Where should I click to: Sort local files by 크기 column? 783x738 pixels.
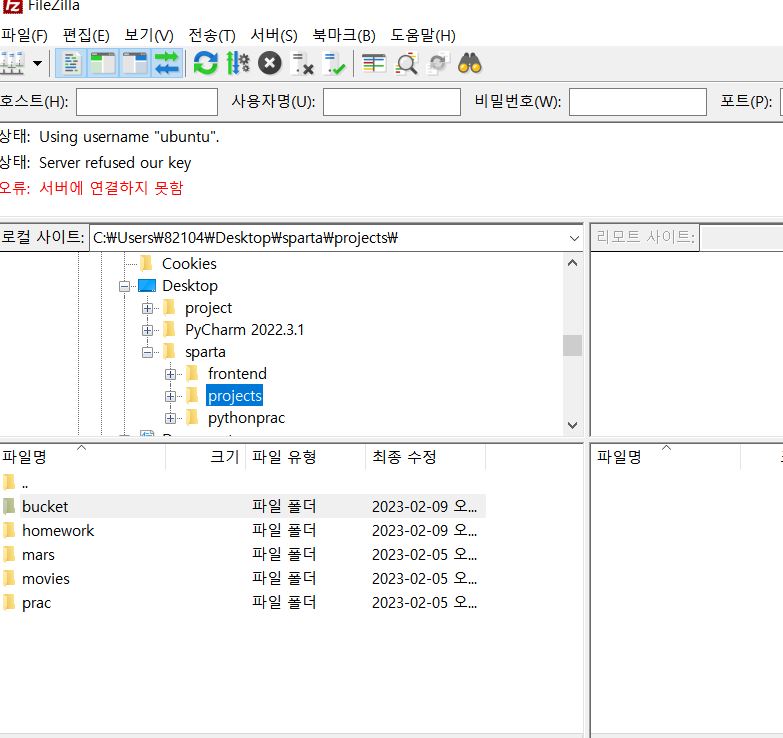tap(205, 456)
